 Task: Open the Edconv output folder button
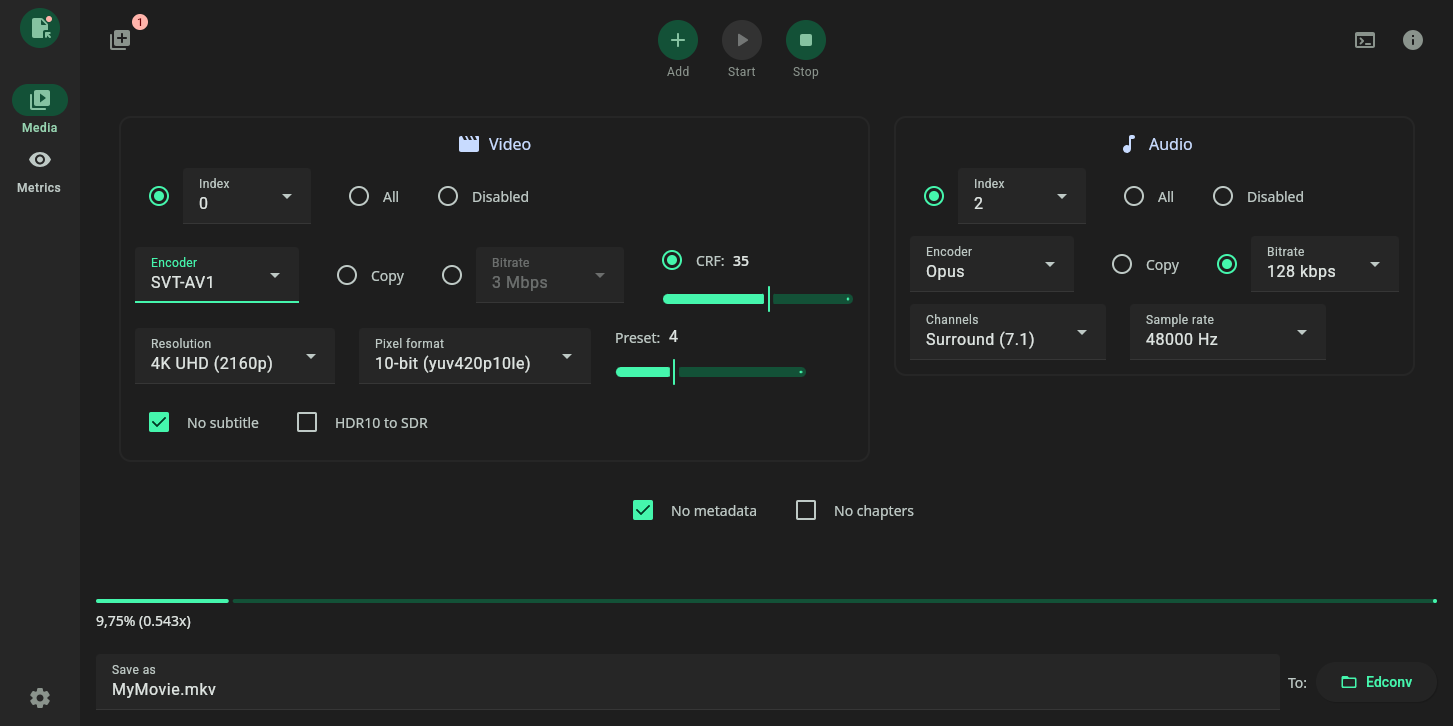(1377, 681)
